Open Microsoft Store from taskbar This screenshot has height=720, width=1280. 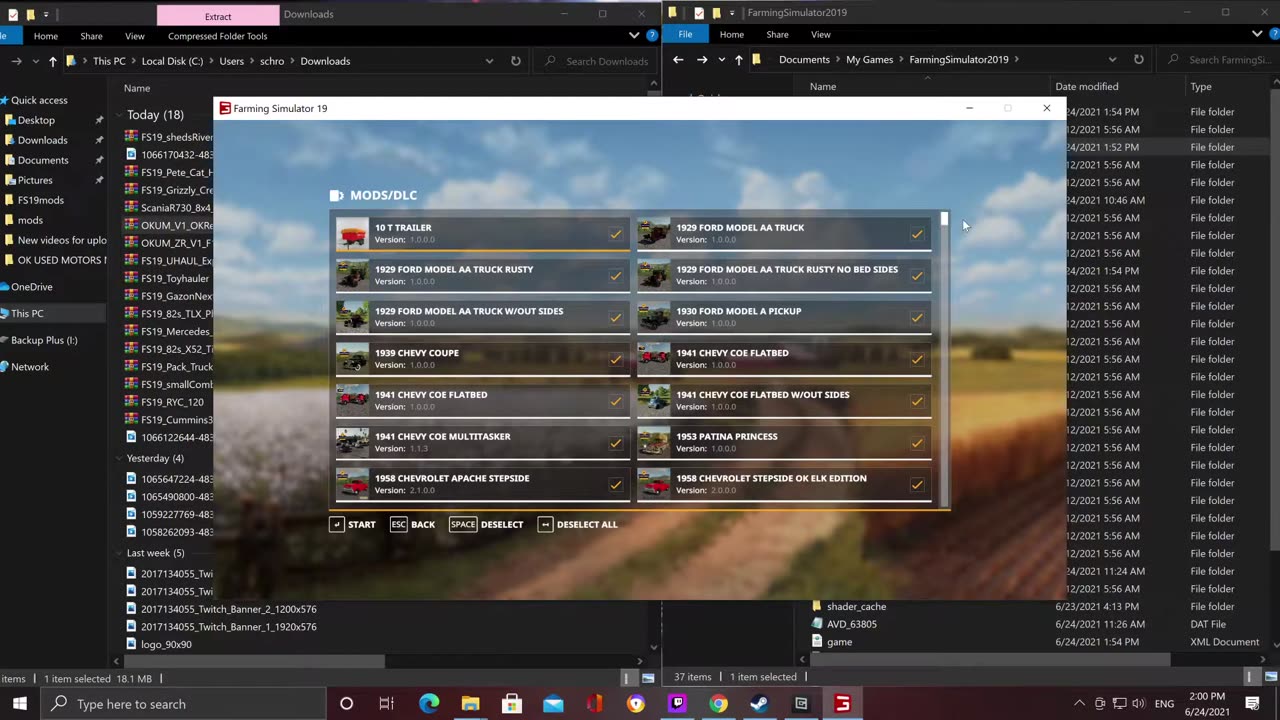click(x=511, y=704)
